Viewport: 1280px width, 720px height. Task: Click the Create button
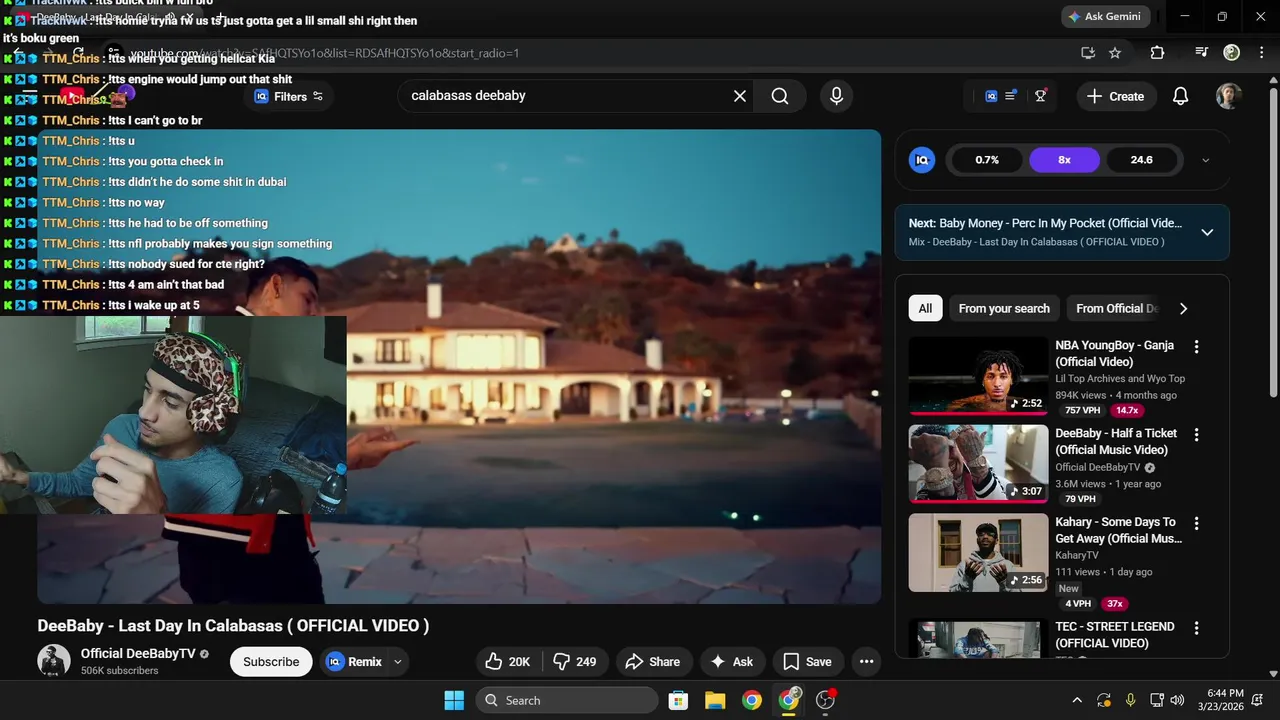click(1115, 96)
